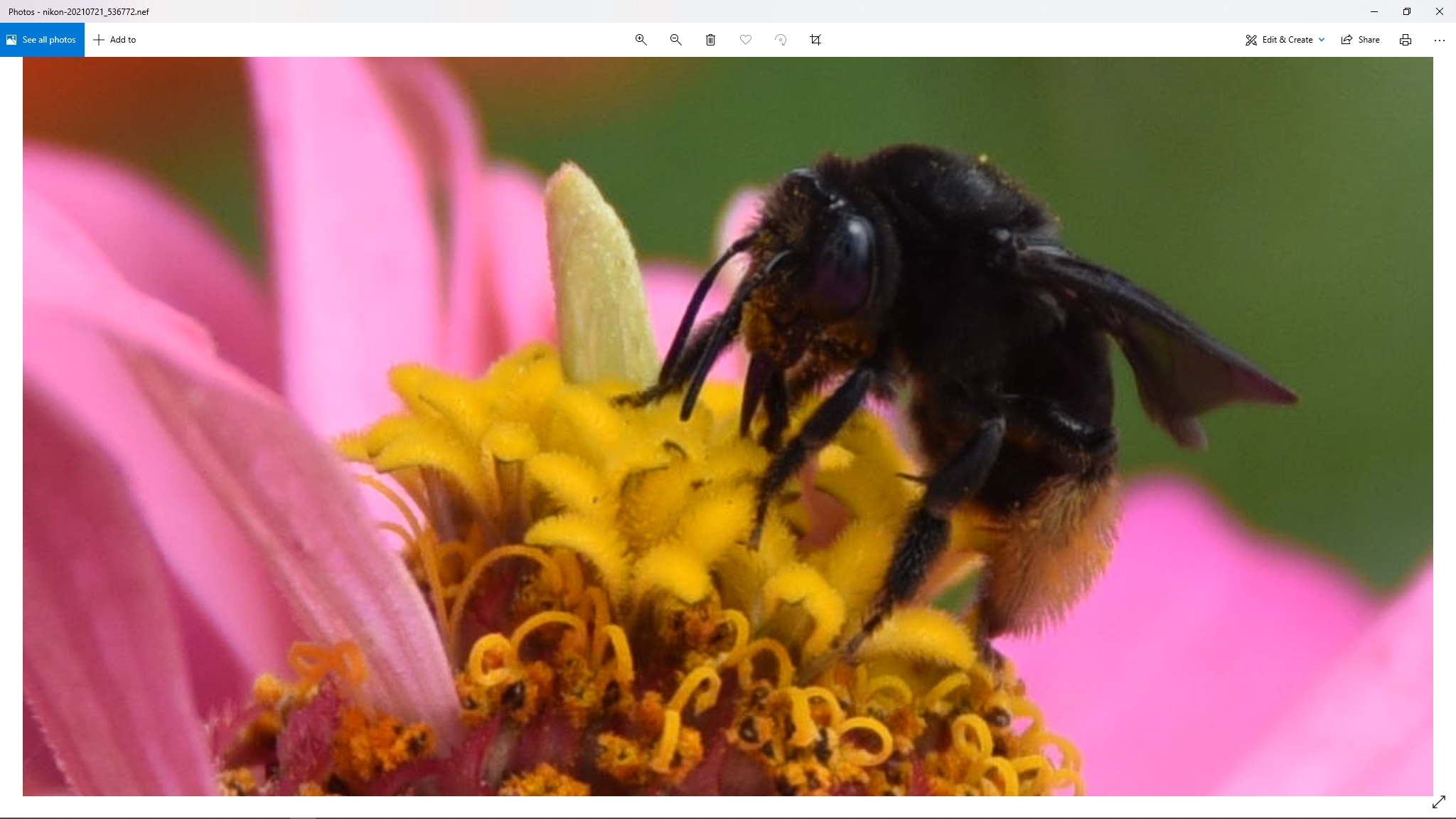The width and height of the screenshot is (1456, 819).
Task: Close the Photos app window
Action: point(1439,11)
